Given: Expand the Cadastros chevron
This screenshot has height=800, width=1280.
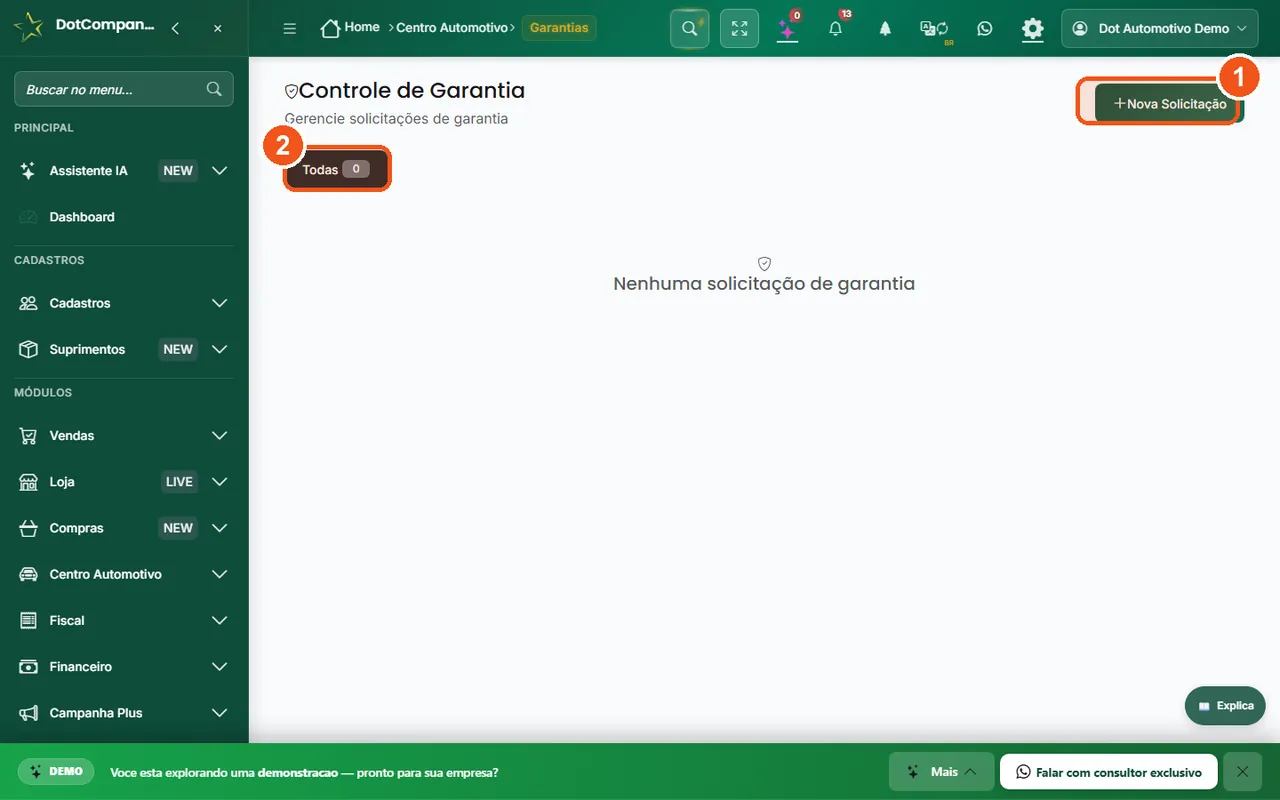Looking at the screenshot, I should click(220, 303).
